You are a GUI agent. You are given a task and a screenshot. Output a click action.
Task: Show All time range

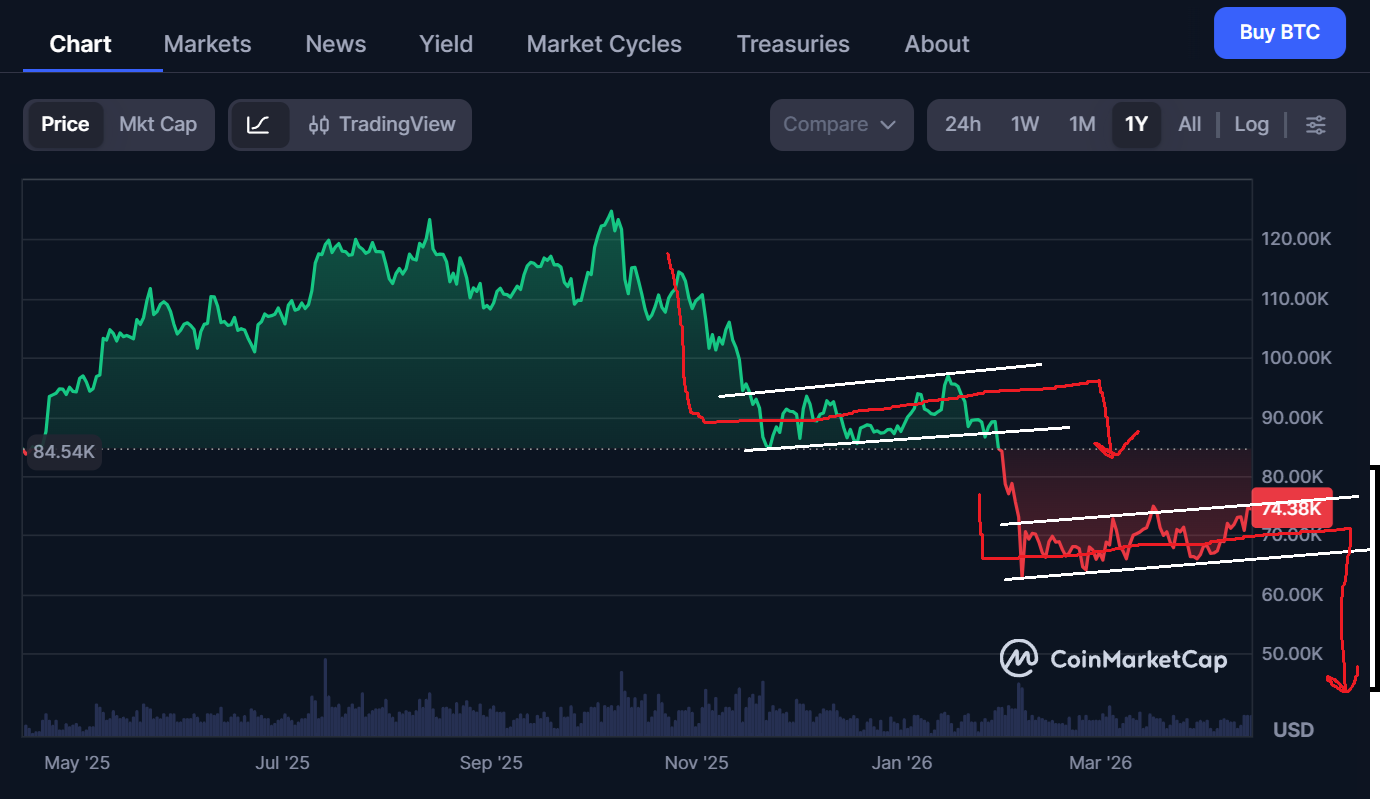[x=1189, y=125]
